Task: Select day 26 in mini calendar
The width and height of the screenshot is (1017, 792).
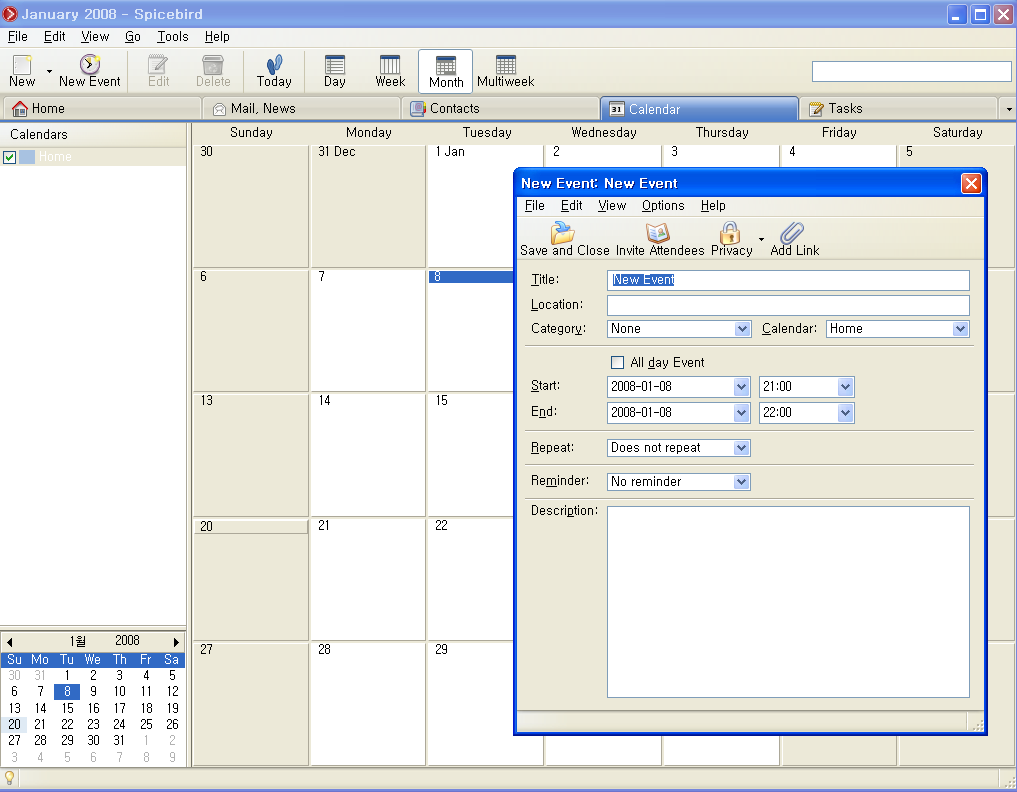Action: point(172,725)
